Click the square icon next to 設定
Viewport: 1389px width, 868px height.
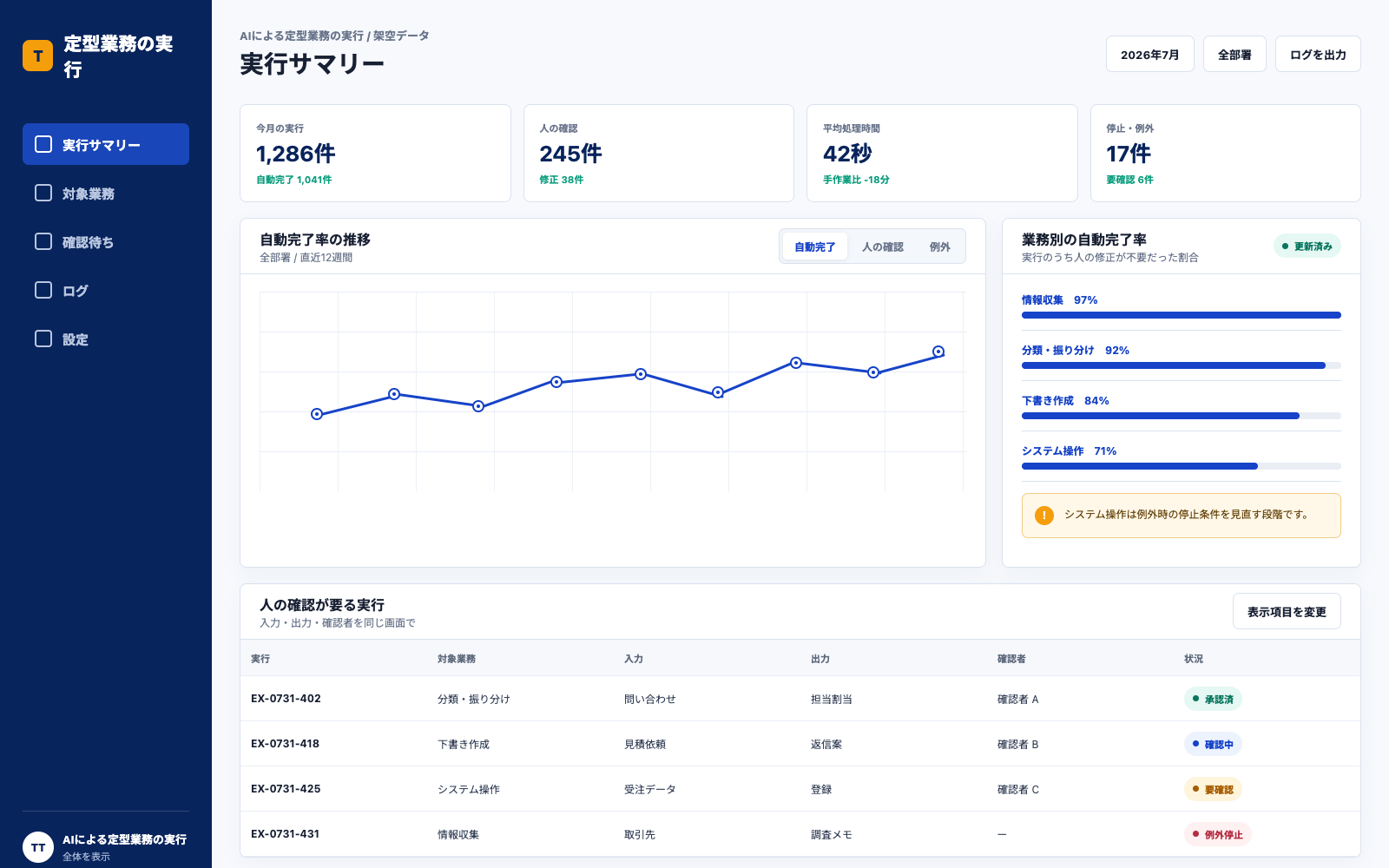pyautogui.click(x=43, y=339)
